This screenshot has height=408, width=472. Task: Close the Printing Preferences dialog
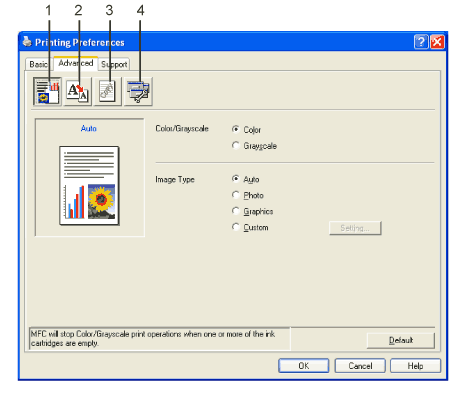(437, 42)
